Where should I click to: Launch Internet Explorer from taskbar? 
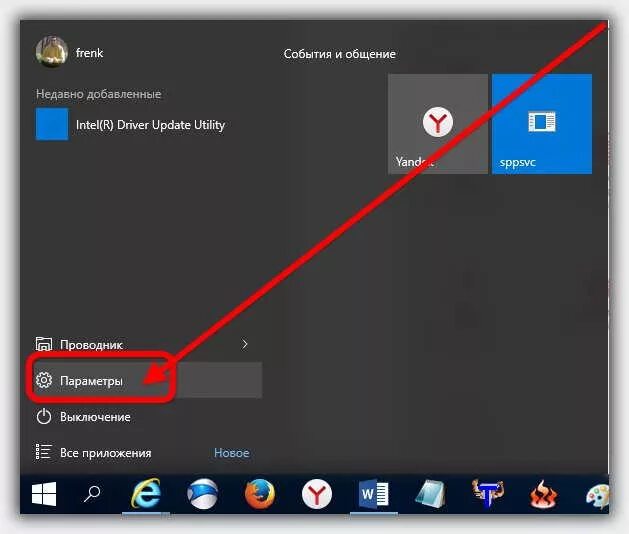point(146,493)
